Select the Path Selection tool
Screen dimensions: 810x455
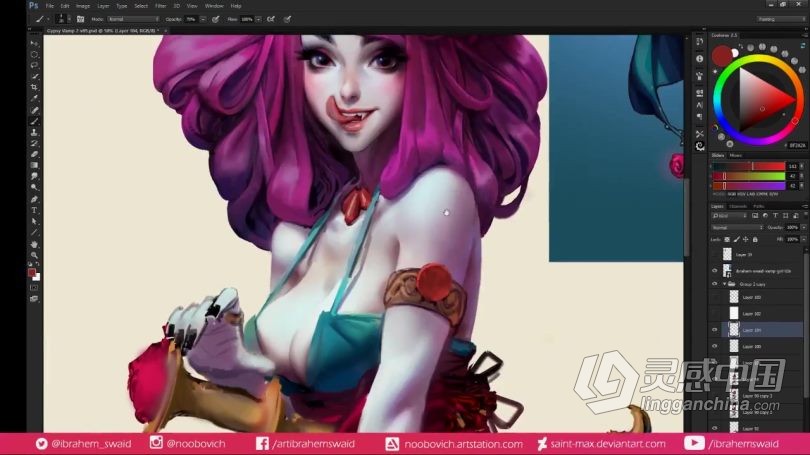[34, 221]
